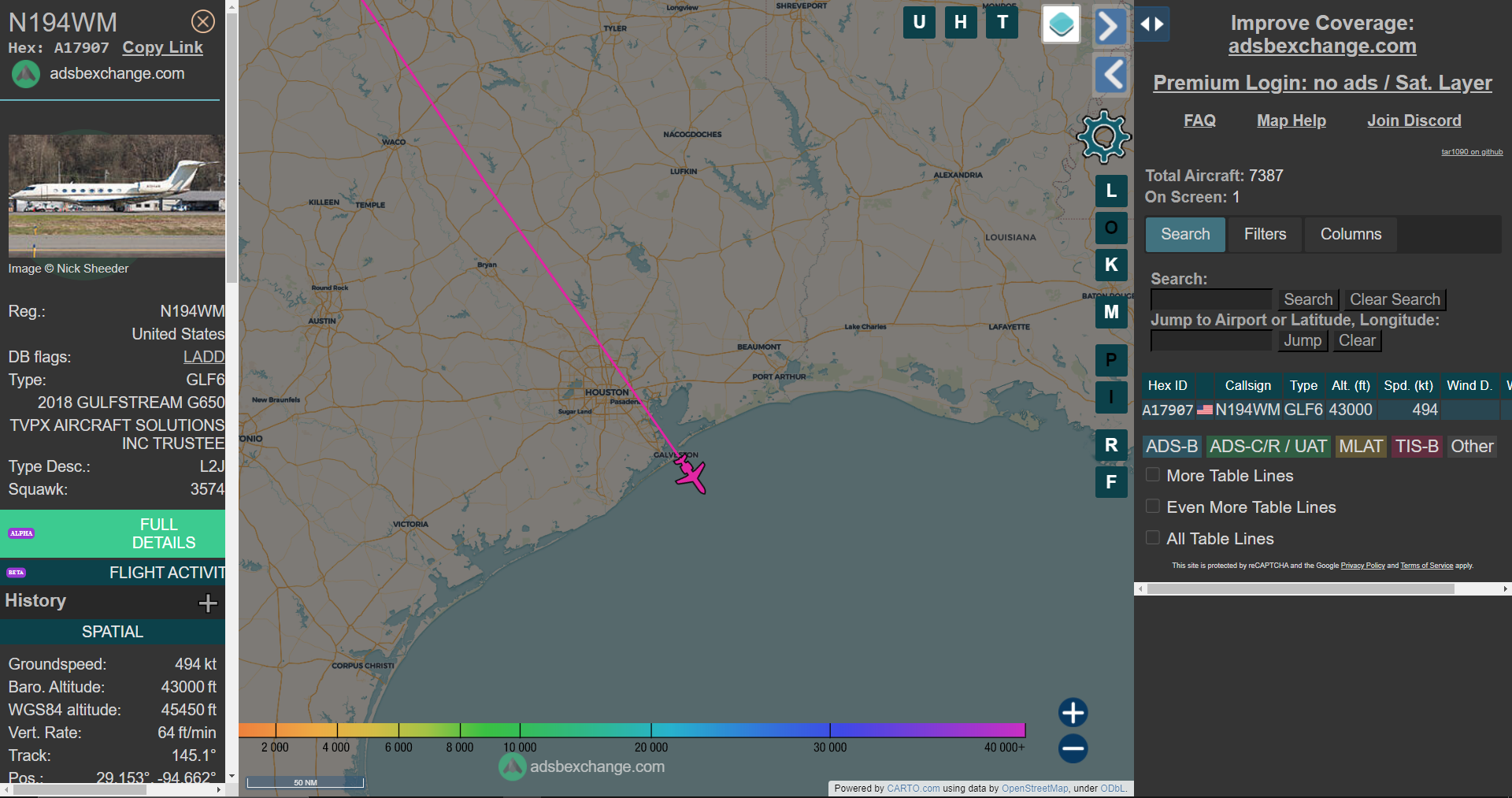Viewport: 1512px width, 798px height.
Task: Expand the History section plus icon
Action: coord(208,603)
